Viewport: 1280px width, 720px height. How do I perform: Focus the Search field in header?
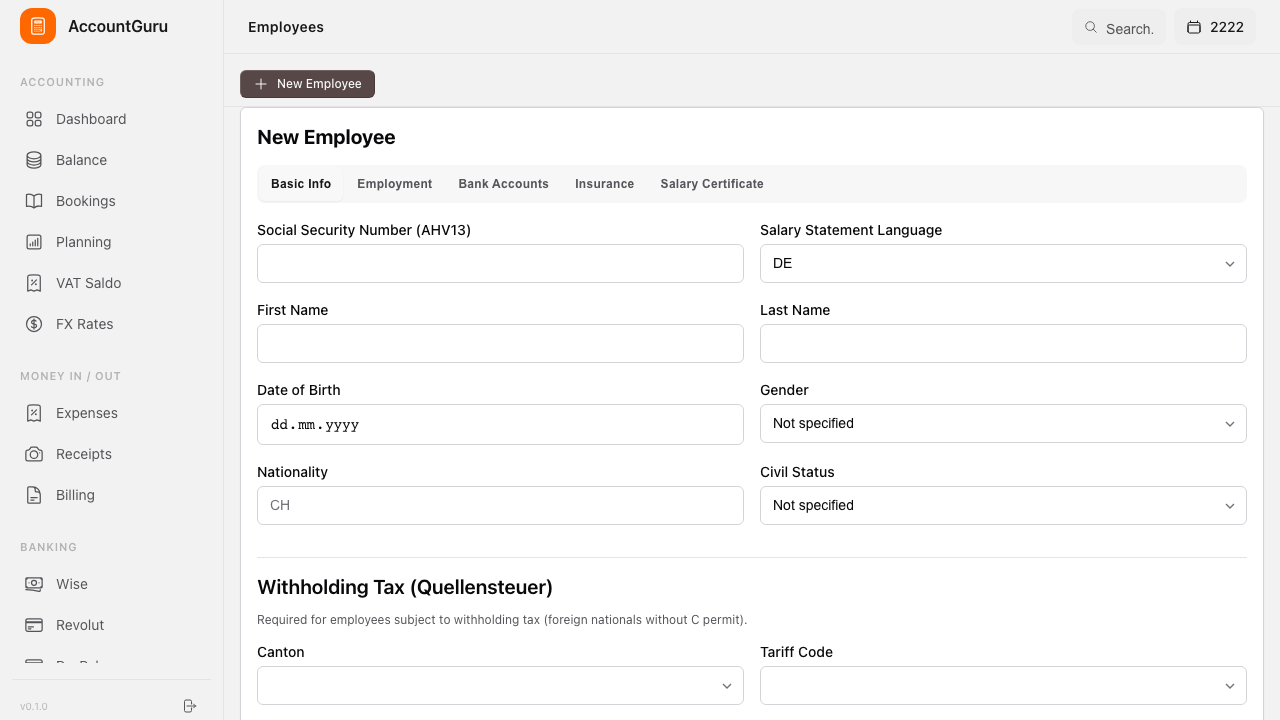click(x=1118, y=28)
